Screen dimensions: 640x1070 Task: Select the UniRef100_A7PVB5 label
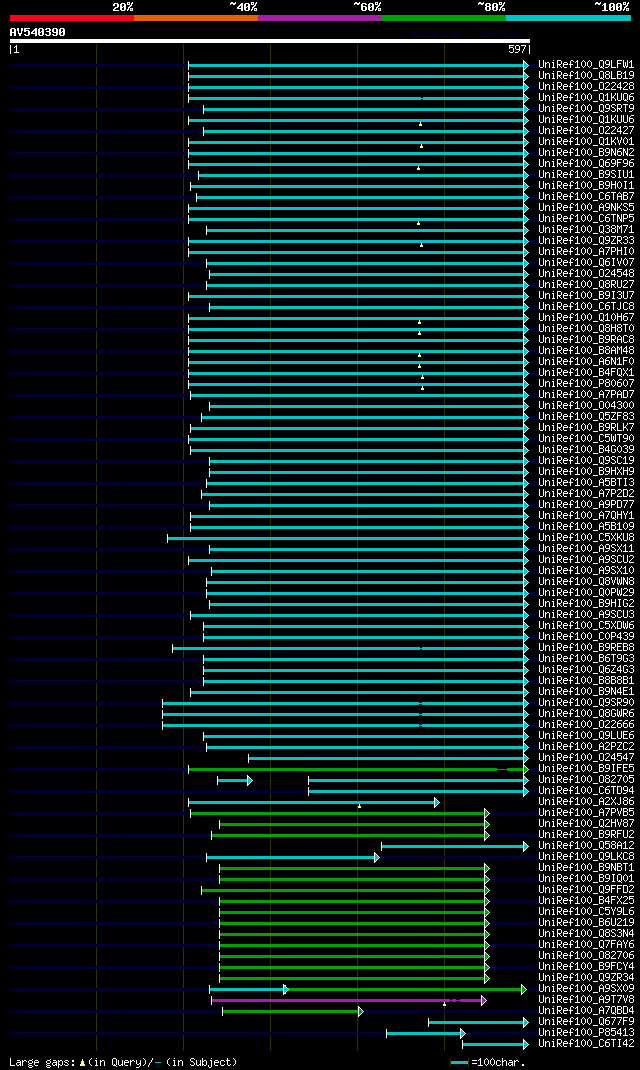(586, 813)
